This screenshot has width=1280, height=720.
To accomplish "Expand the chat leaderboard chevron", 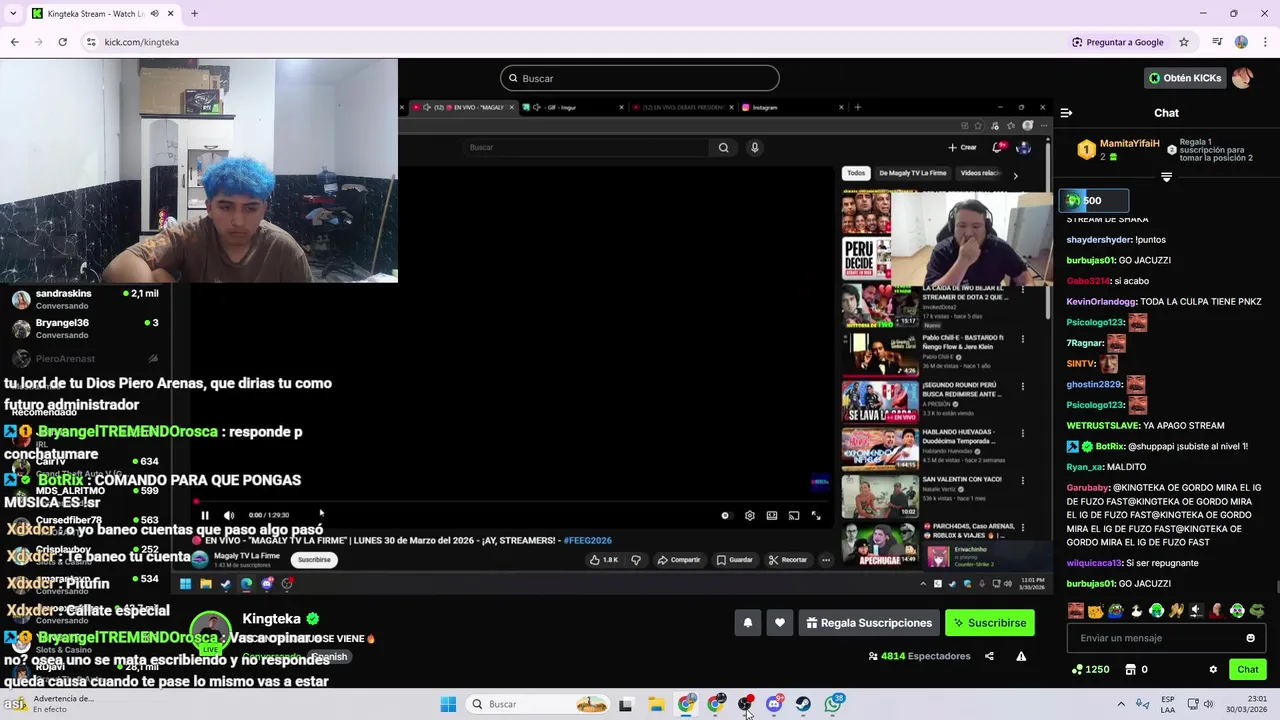I will point(1166,177).
